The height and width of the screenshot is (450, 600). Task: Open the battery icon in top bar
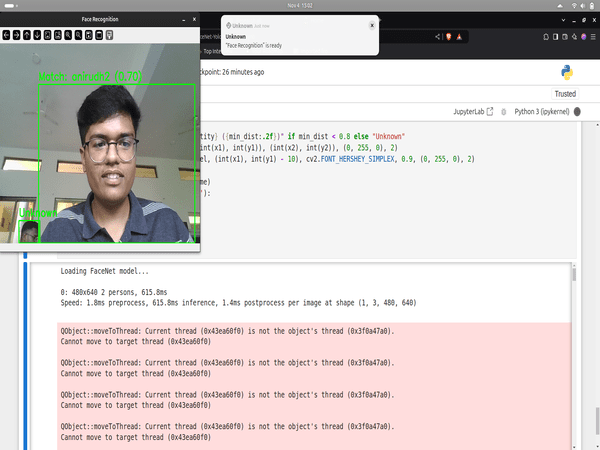(x=591, y=6)
